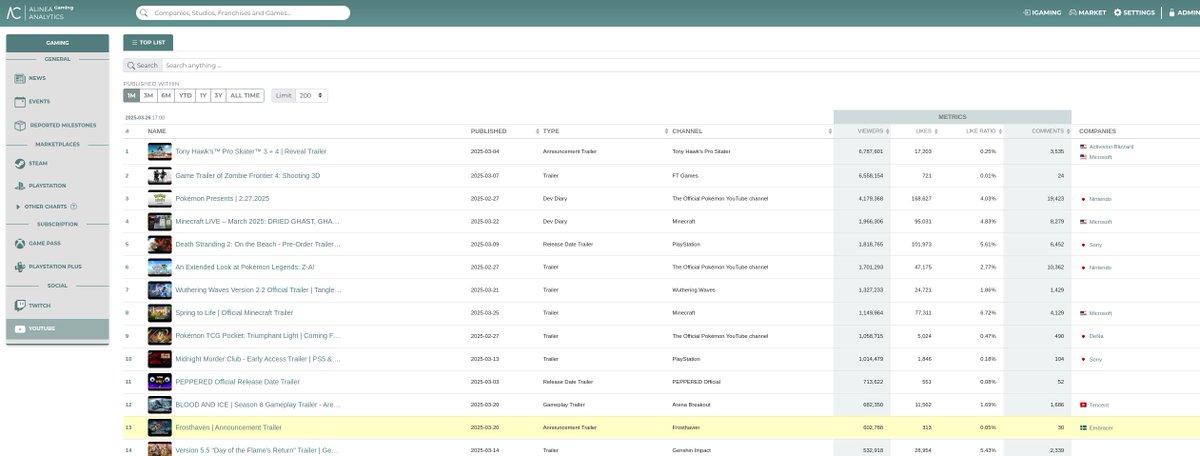1200x456 pixels.
Task: Select the PlayStation marketplace icon
Action: point(20,186)
